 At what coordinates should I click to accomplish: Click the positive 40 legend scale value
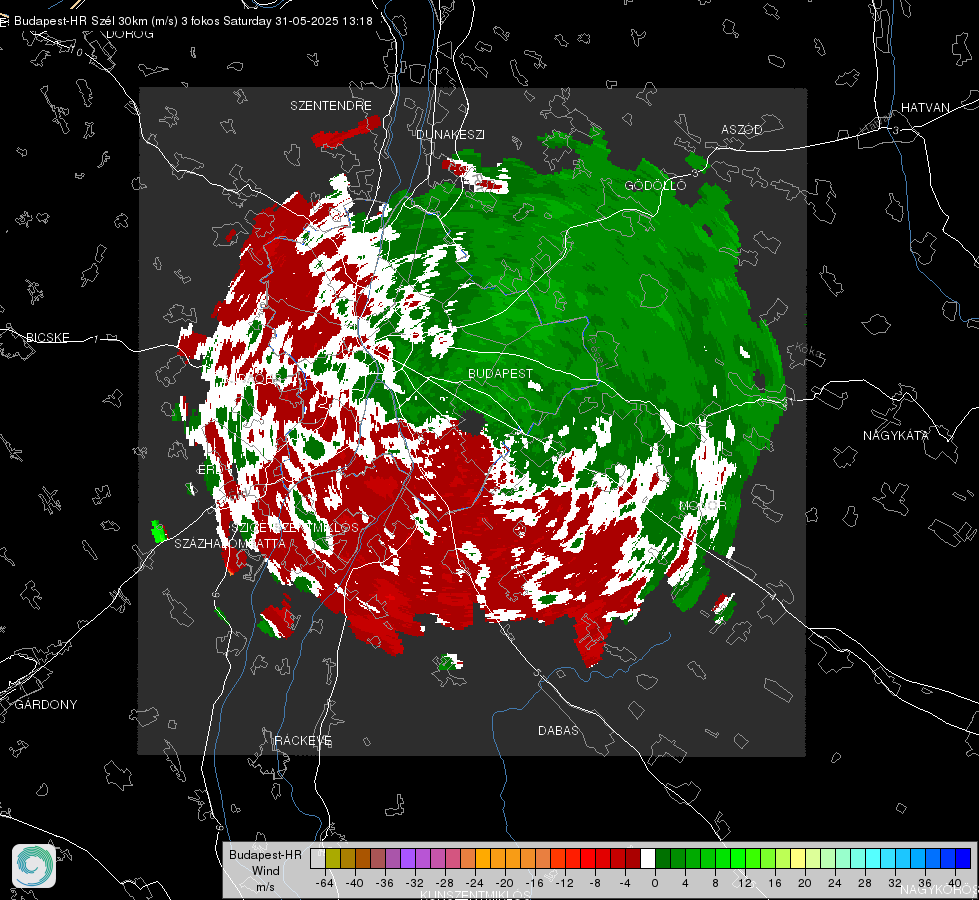coord(955,883)
